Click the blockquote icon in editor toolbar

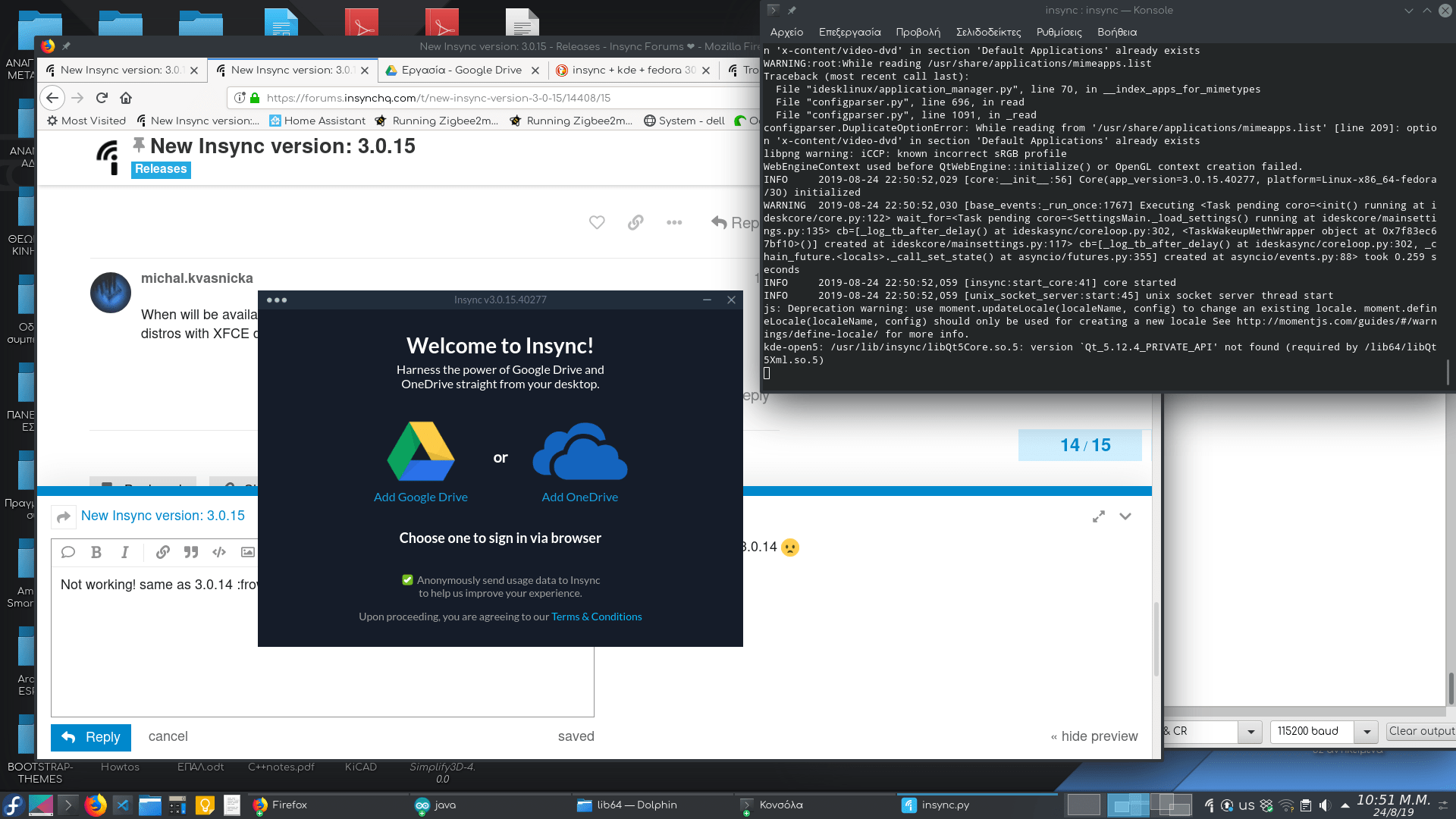[191, 552]
